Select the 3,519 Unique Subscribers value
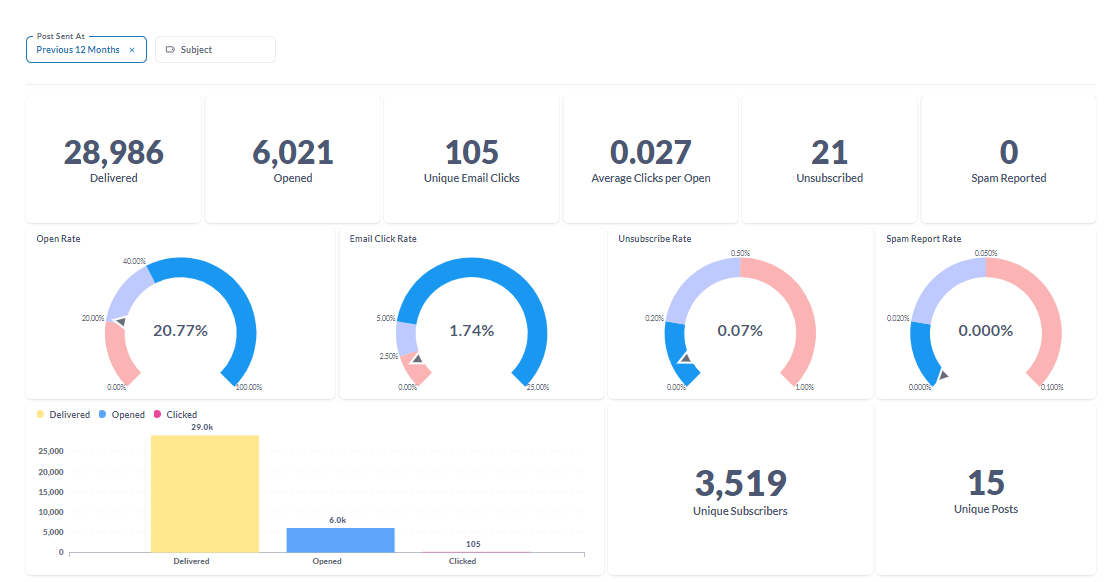The height and width of the screenshot is (582, 1112). (x=740, y=484)
